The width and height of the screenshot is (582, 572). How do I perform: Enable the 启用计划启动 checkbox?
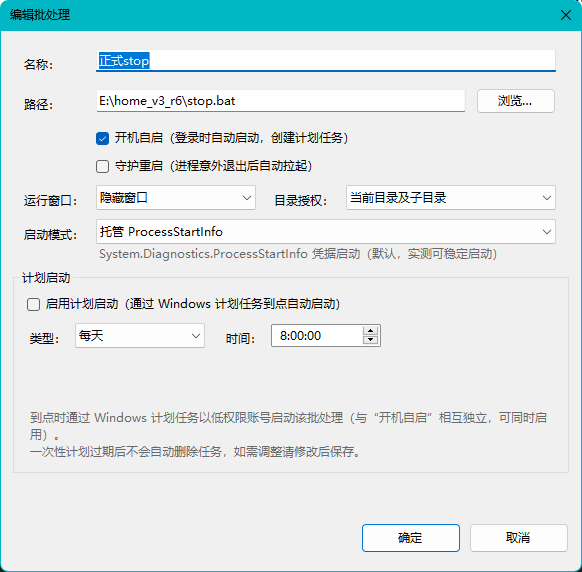click(x=33, y=305)
